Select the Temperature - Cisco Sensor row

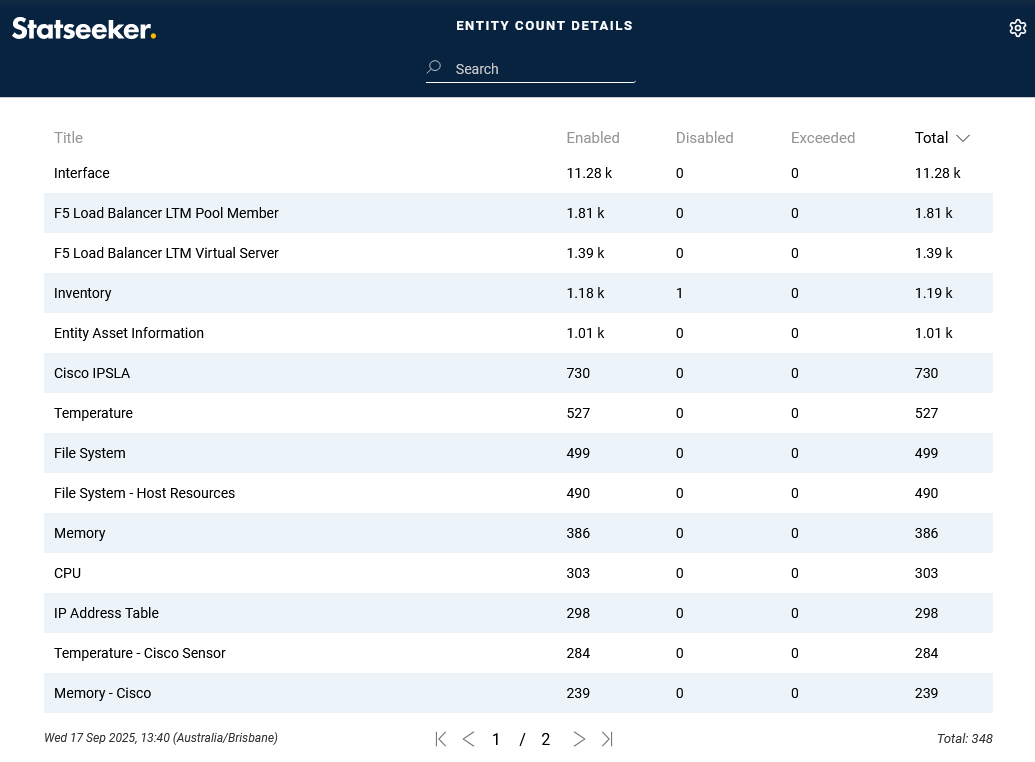[140, 653]
